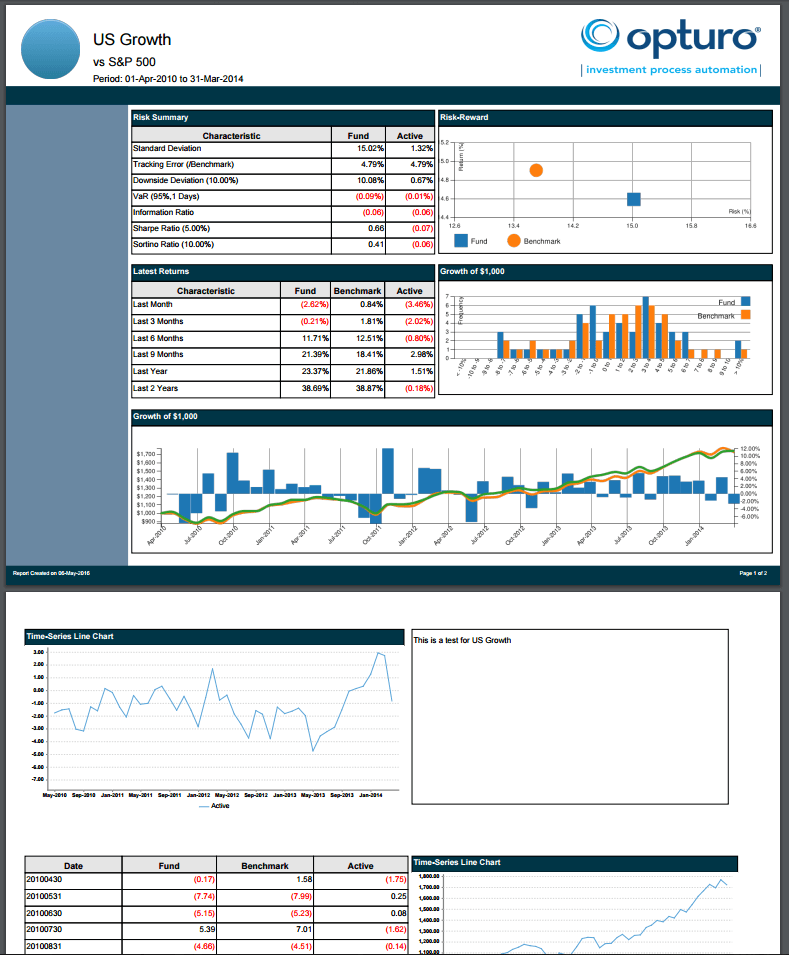
Task: Click the Fund legend square below Risk-Reward chart
Action: [x=460, y=241]
